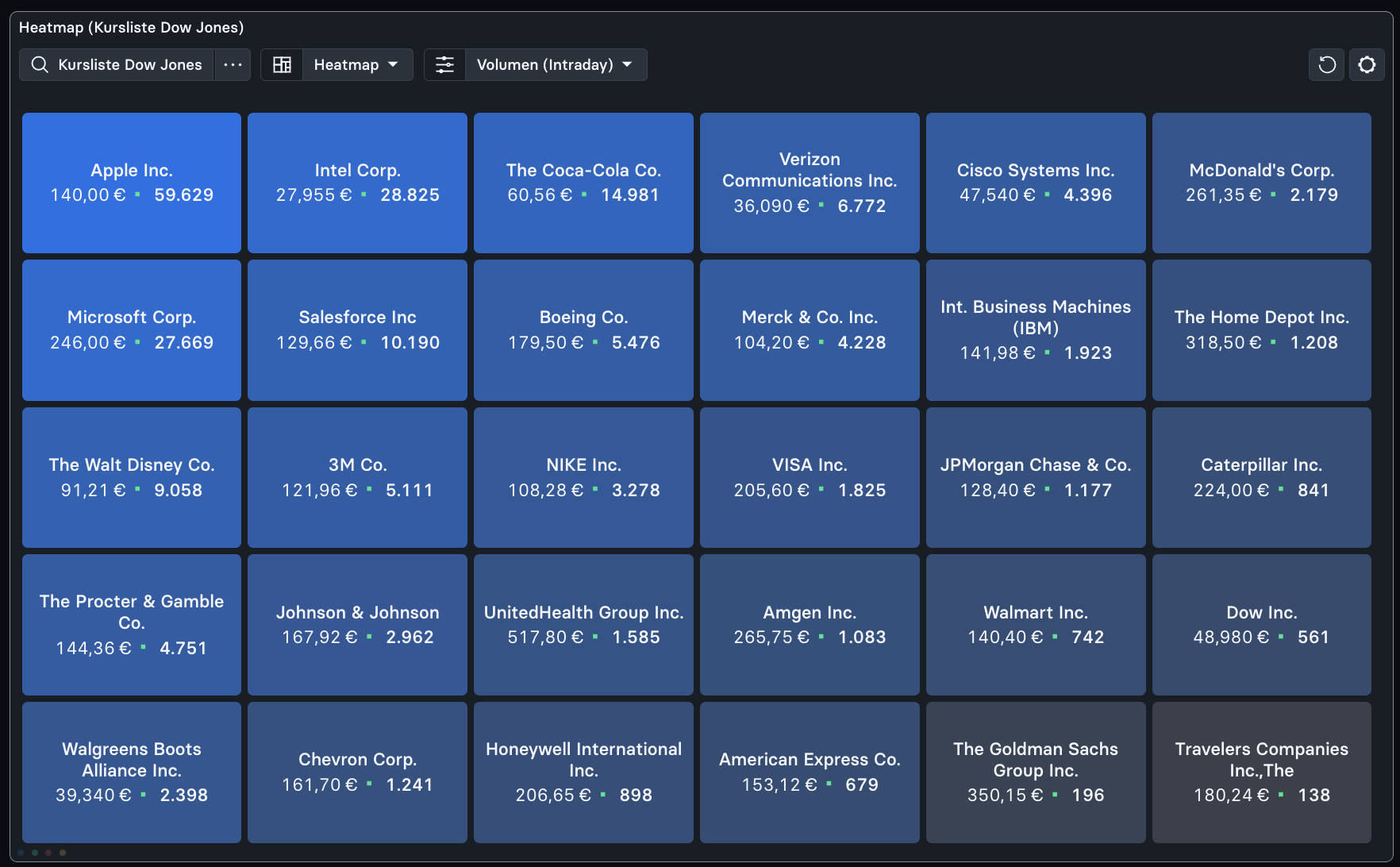Click the filter sliders icon
This screenshot has width=1400, height=867.
tap(445, 64)
